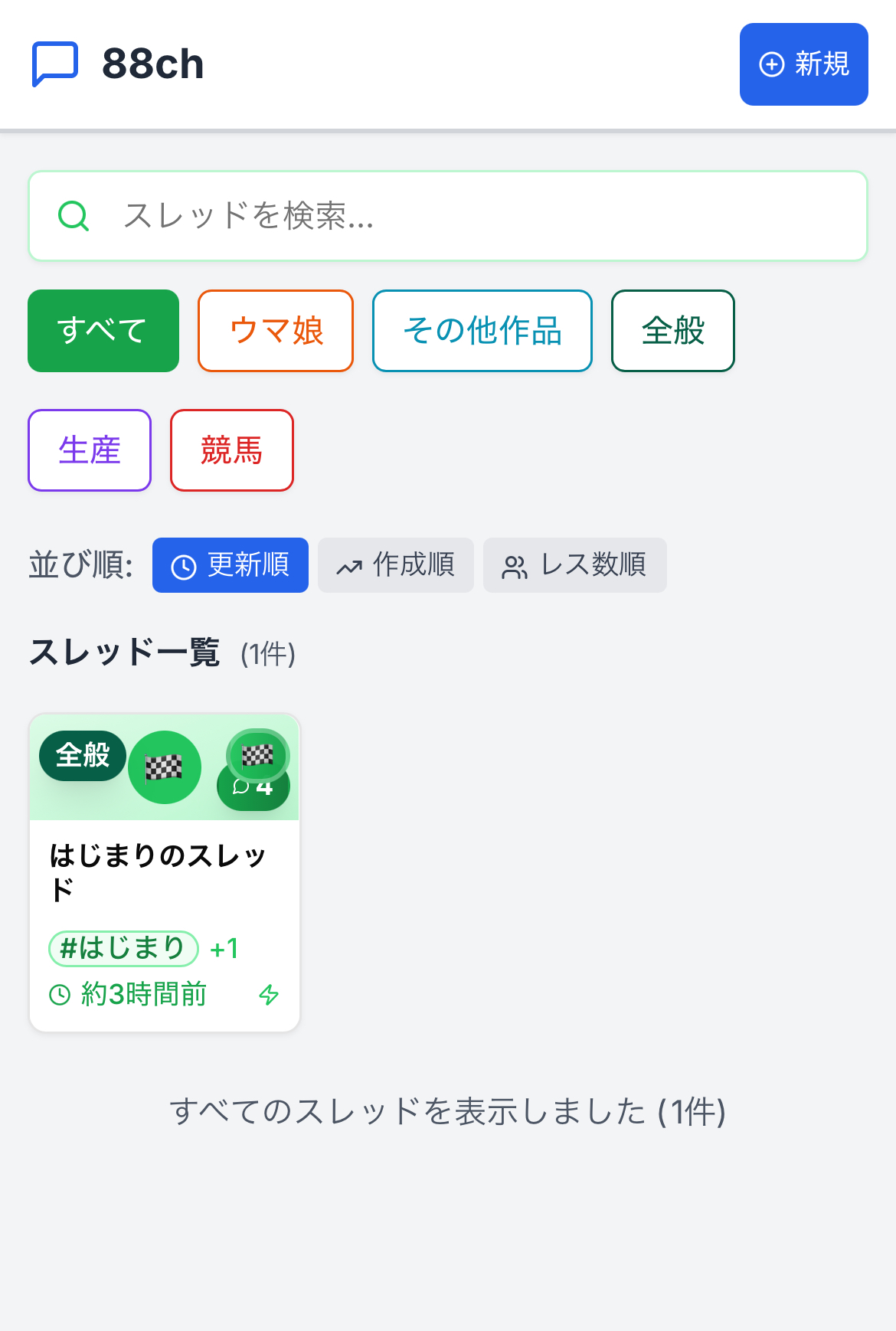Click the clock icon beside 約3時間前
This screenshot has width=896, height=1331.
point(60,995)
